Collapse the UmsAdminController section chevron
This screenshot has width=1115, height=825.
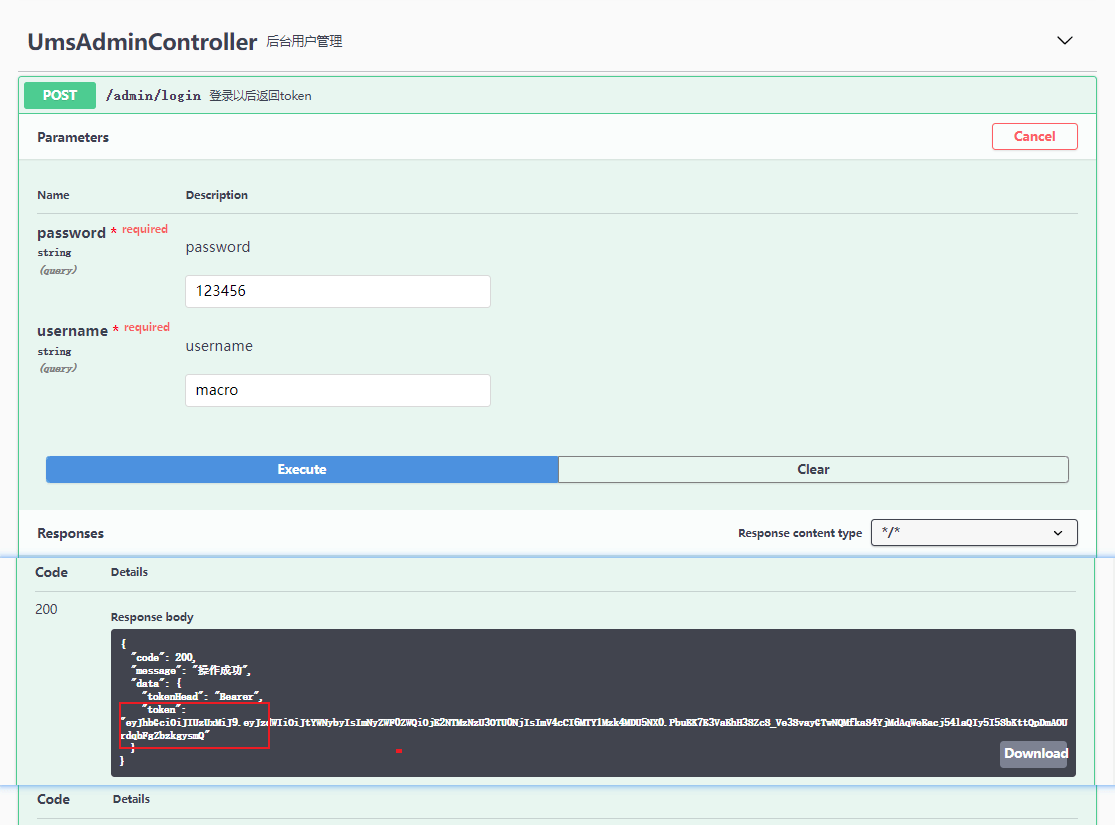1064,41
